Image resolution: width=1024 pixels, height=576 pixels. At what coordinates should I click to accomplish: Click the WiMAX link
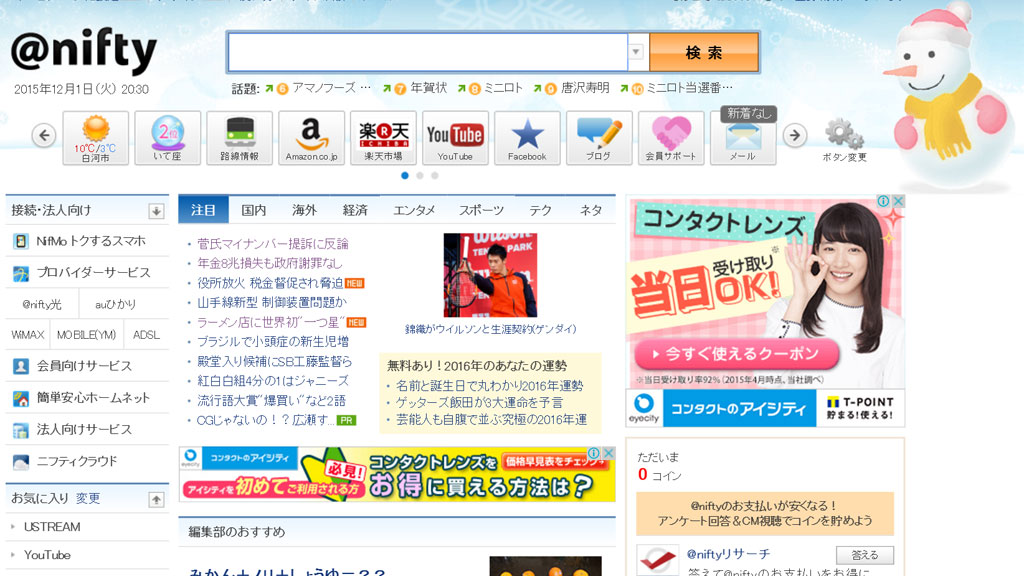(27, 335)
